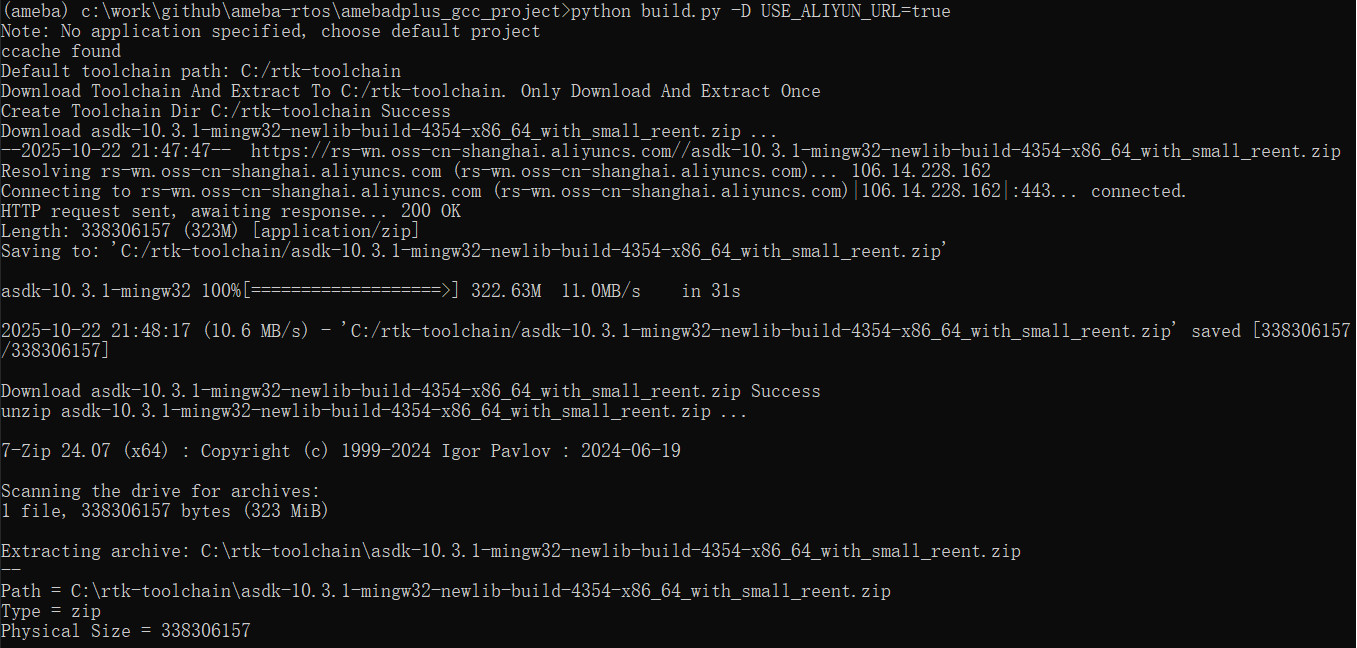Click the "(ameba)" environment prefix in prompt
Screen dimensions: 1357x648
[x=37, y=11]
